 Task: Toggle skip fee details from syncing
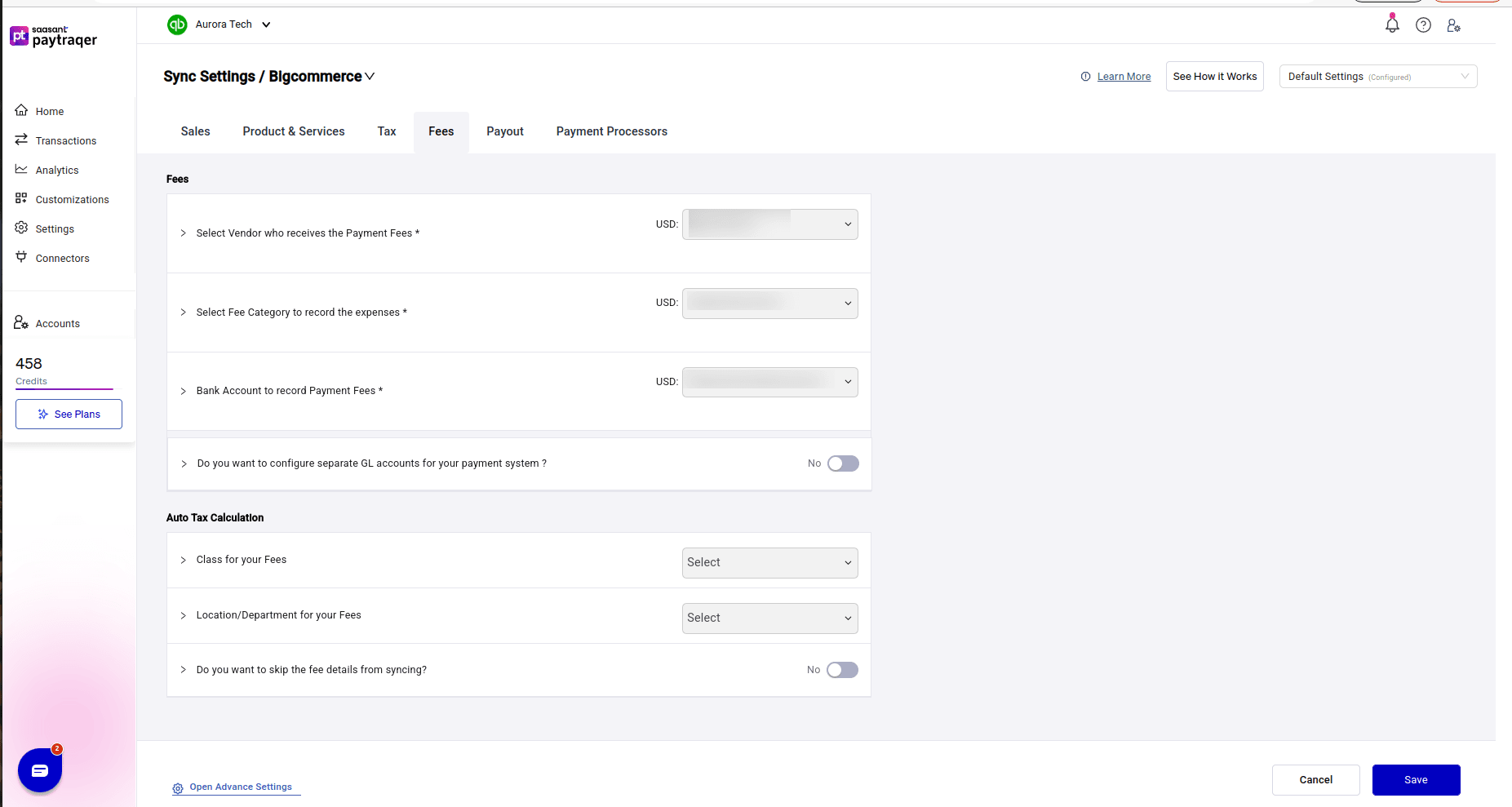[x=841, y=669]
